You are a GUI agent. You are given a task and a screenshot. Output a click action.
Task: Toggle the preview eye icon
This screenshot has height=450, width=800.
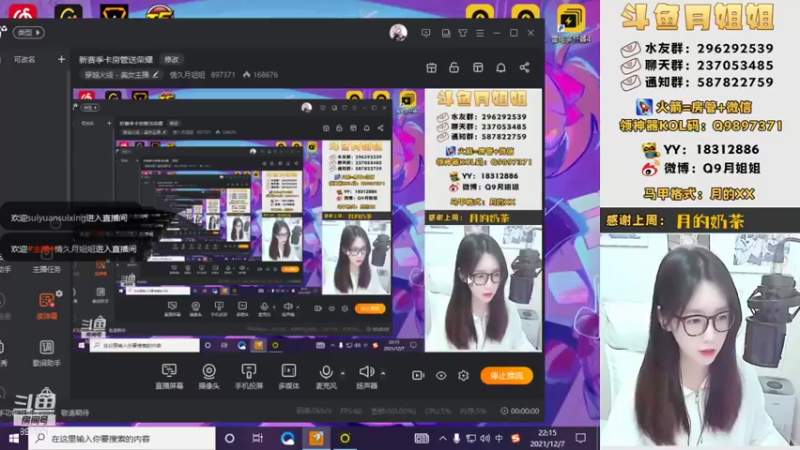coord(441,376)
